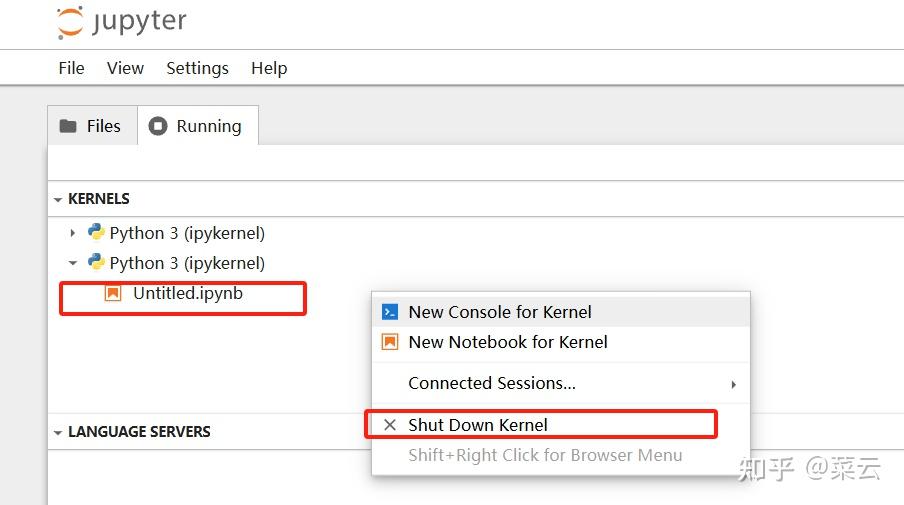Image resolution: width=904 pixels, height=505 pixels.
Task: Click the Running tab stop-circle icon
Action: [x=158, y=126]
